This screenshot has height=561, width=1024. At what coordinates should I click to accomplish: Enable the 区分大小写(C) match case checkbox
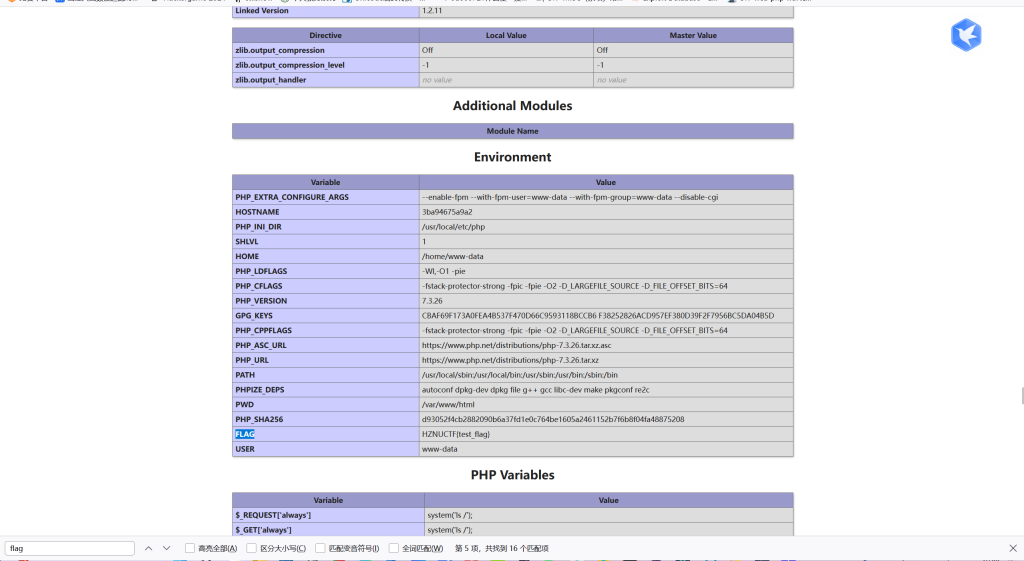[251, 549]
